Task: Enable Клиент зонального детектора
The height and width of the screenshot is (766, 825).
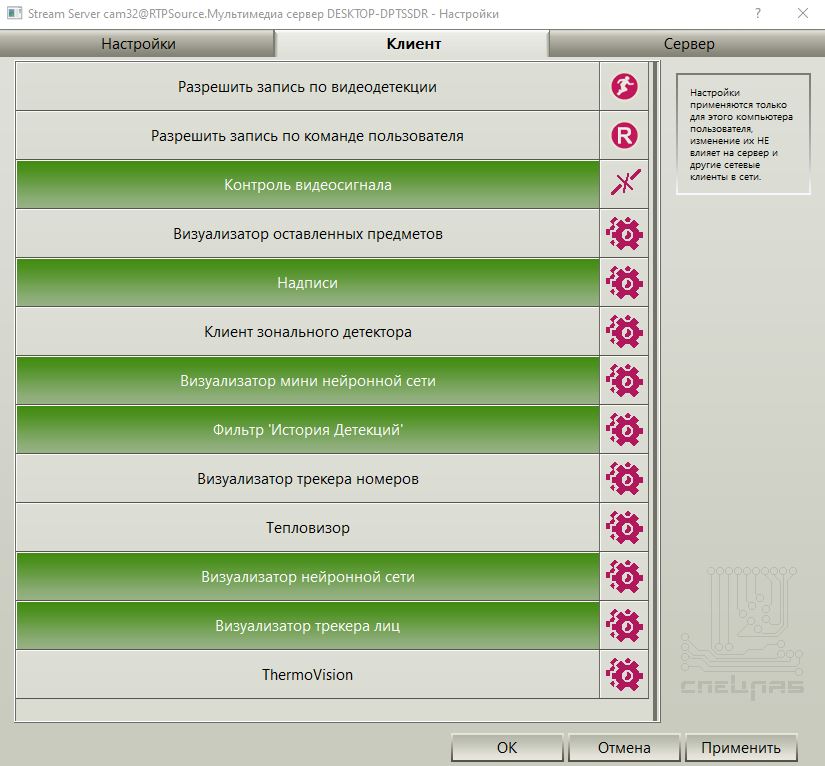Action: (x=307, y=331)
